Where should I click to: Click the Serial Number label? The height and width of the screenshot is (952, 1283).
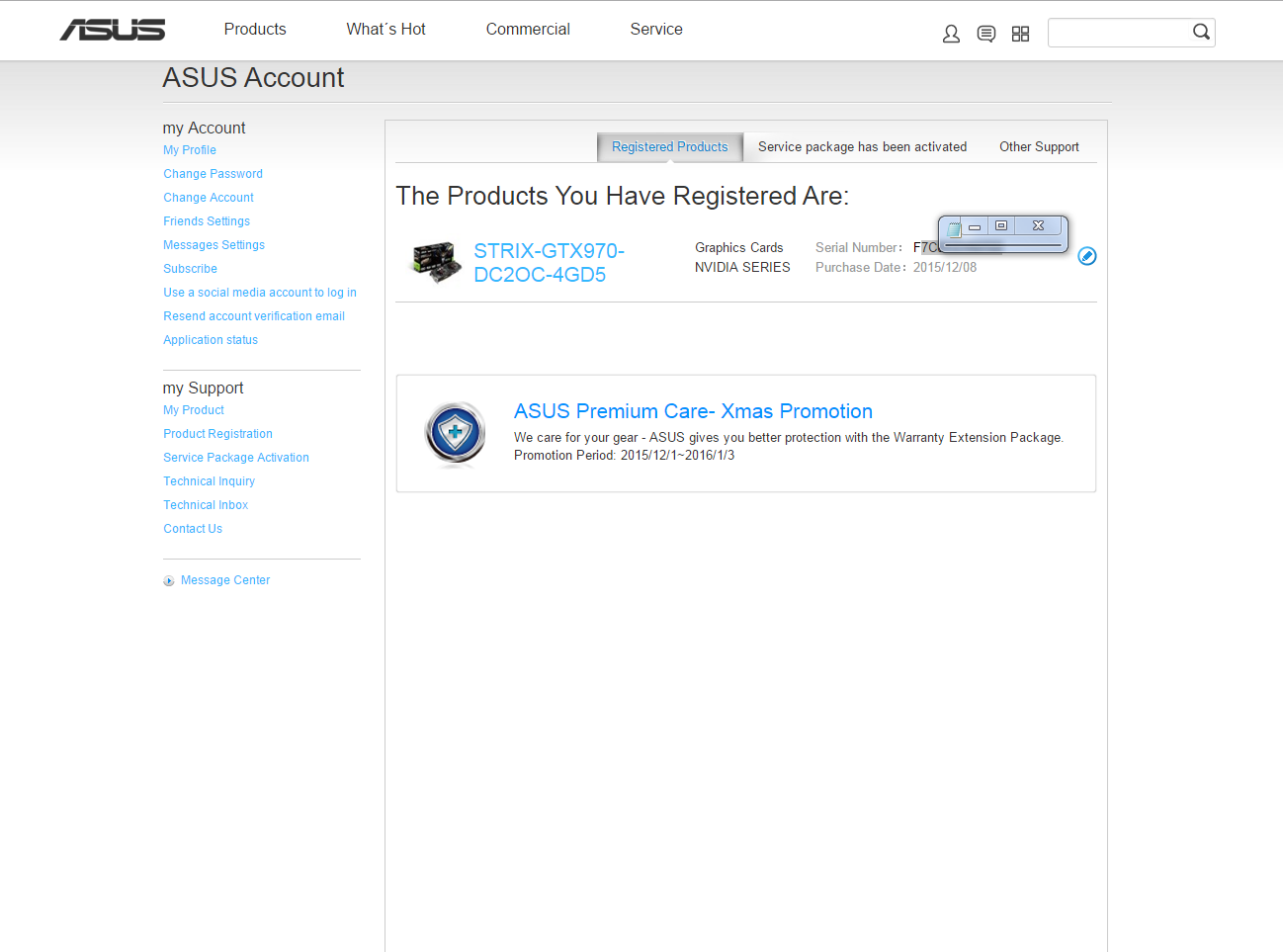point(859,248)
